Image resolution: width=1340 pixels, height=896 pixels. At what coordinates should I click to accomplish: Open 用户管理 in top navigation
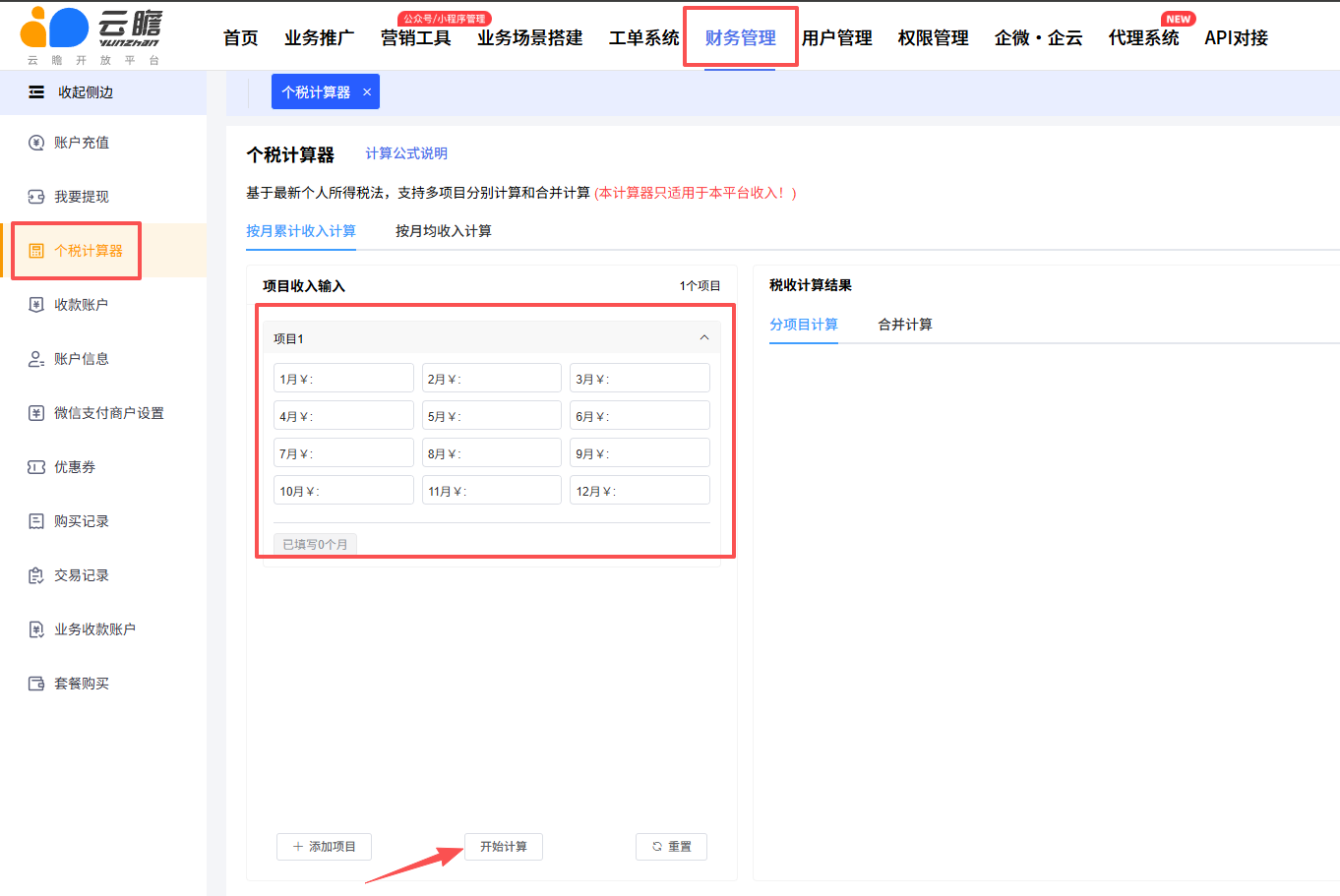[x=836, y=38]
